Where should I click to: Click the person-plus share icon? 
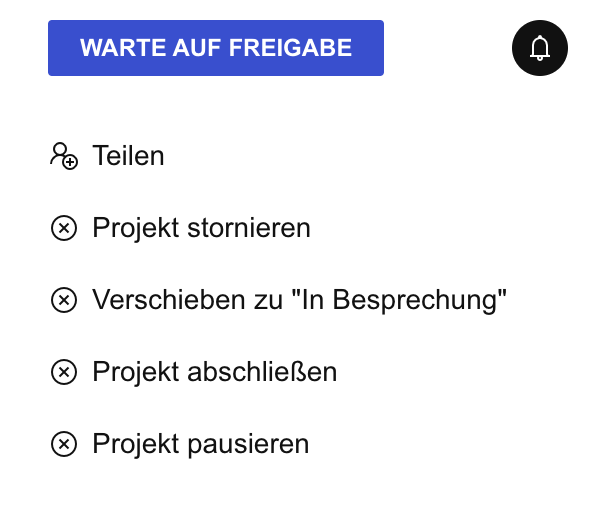point(64,156)
